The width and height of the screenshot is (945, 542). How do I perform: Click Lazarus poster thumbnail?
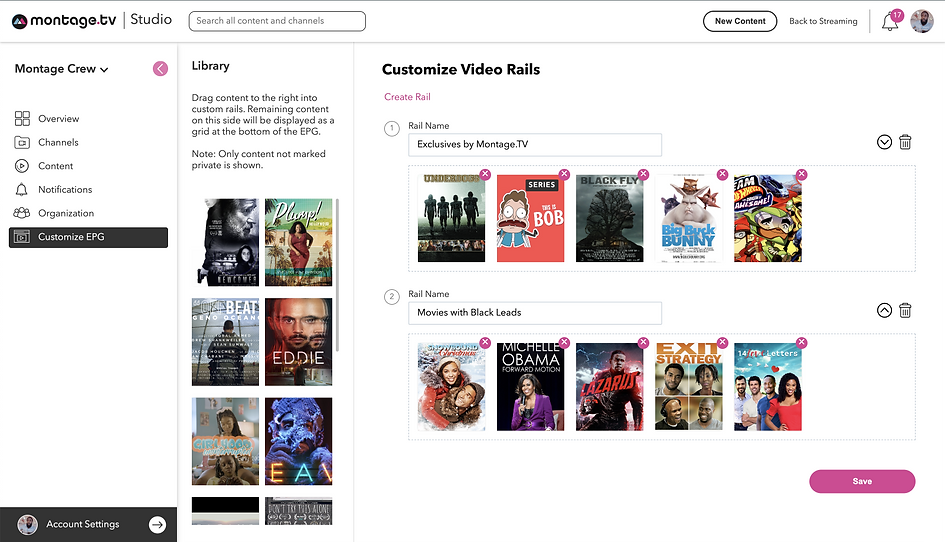tap(609, 386)
